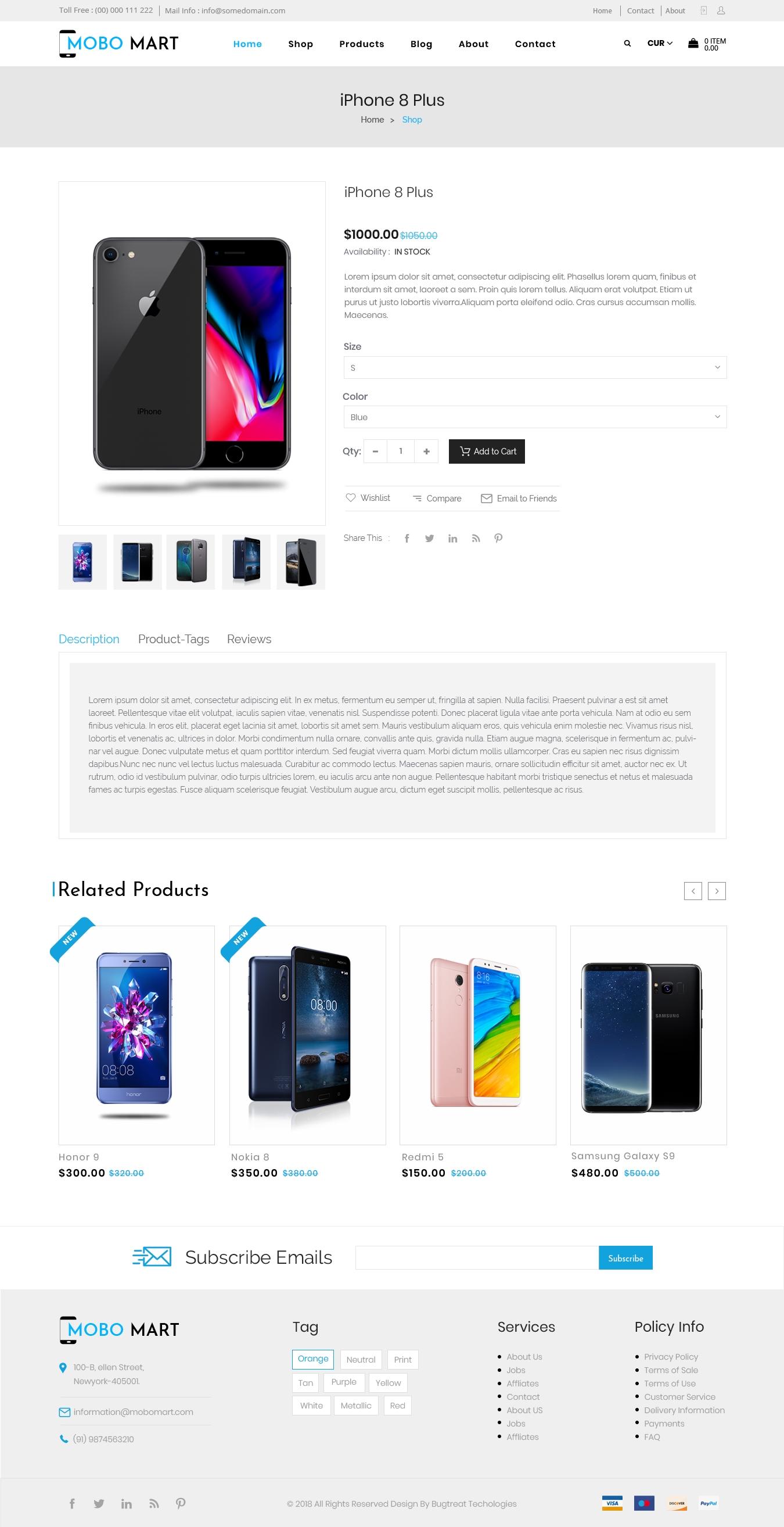Share product on Pinterest
Image resolution: width=784 pixels, height=1527 pixels.
[498, 538]
